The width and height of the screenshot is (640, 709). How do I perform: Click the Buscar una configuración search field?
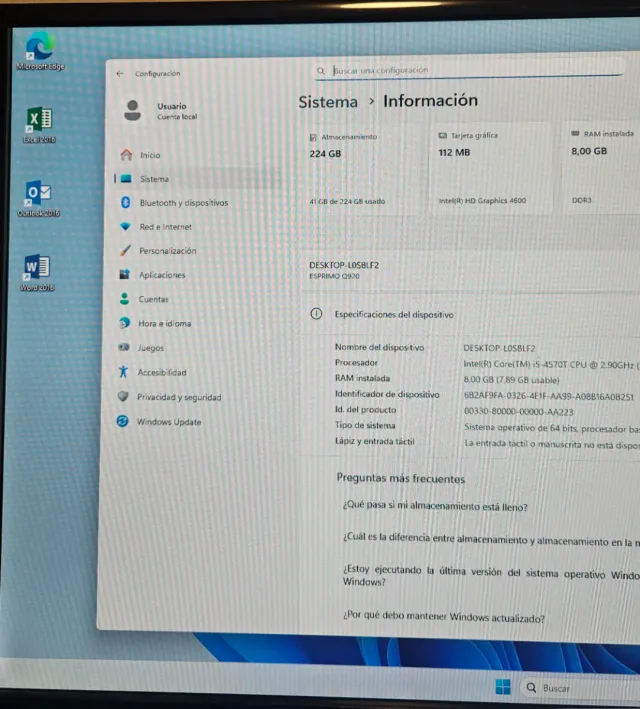click(470, 70)
